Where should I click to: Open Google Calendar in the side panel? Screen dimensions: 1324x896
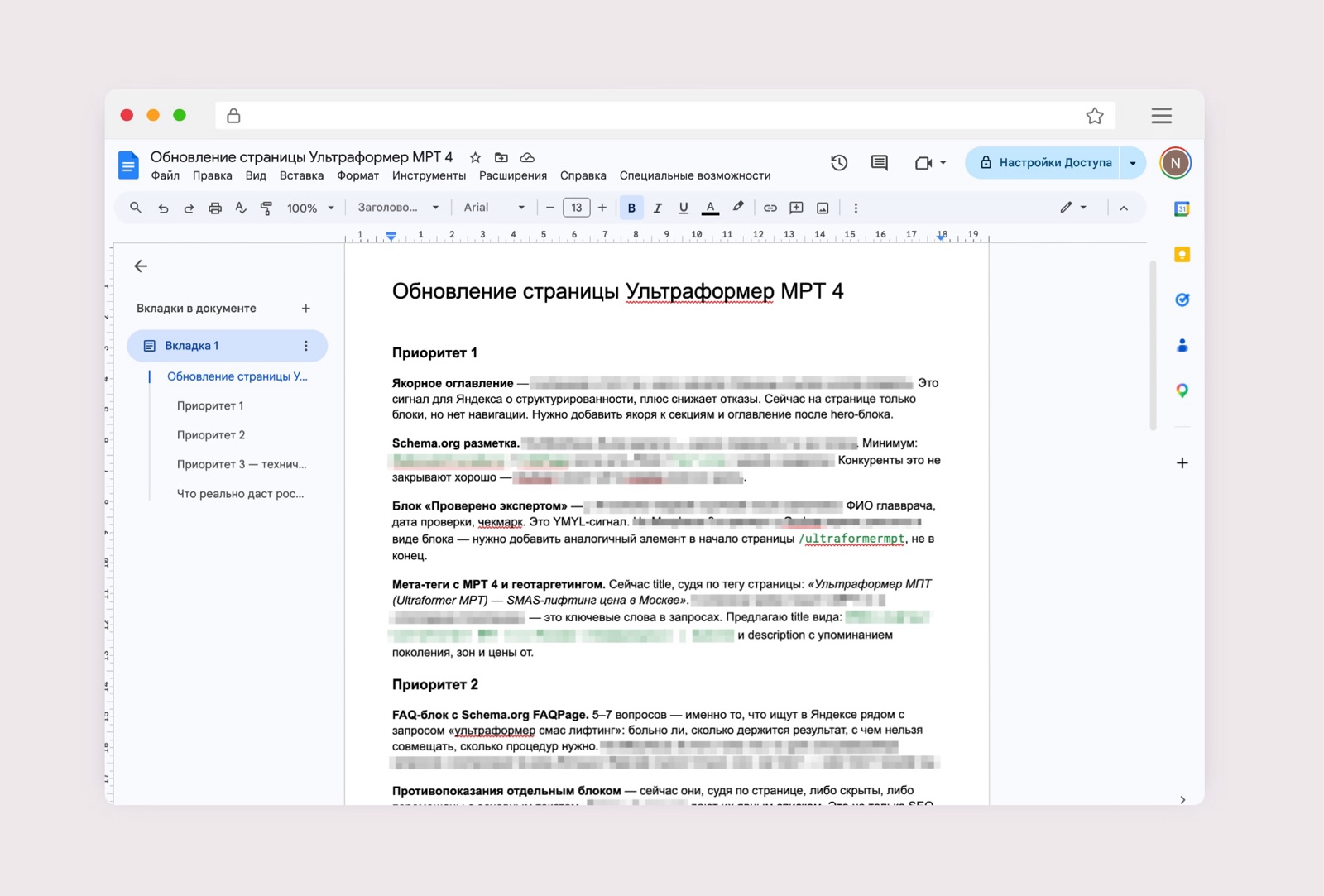1182,209
